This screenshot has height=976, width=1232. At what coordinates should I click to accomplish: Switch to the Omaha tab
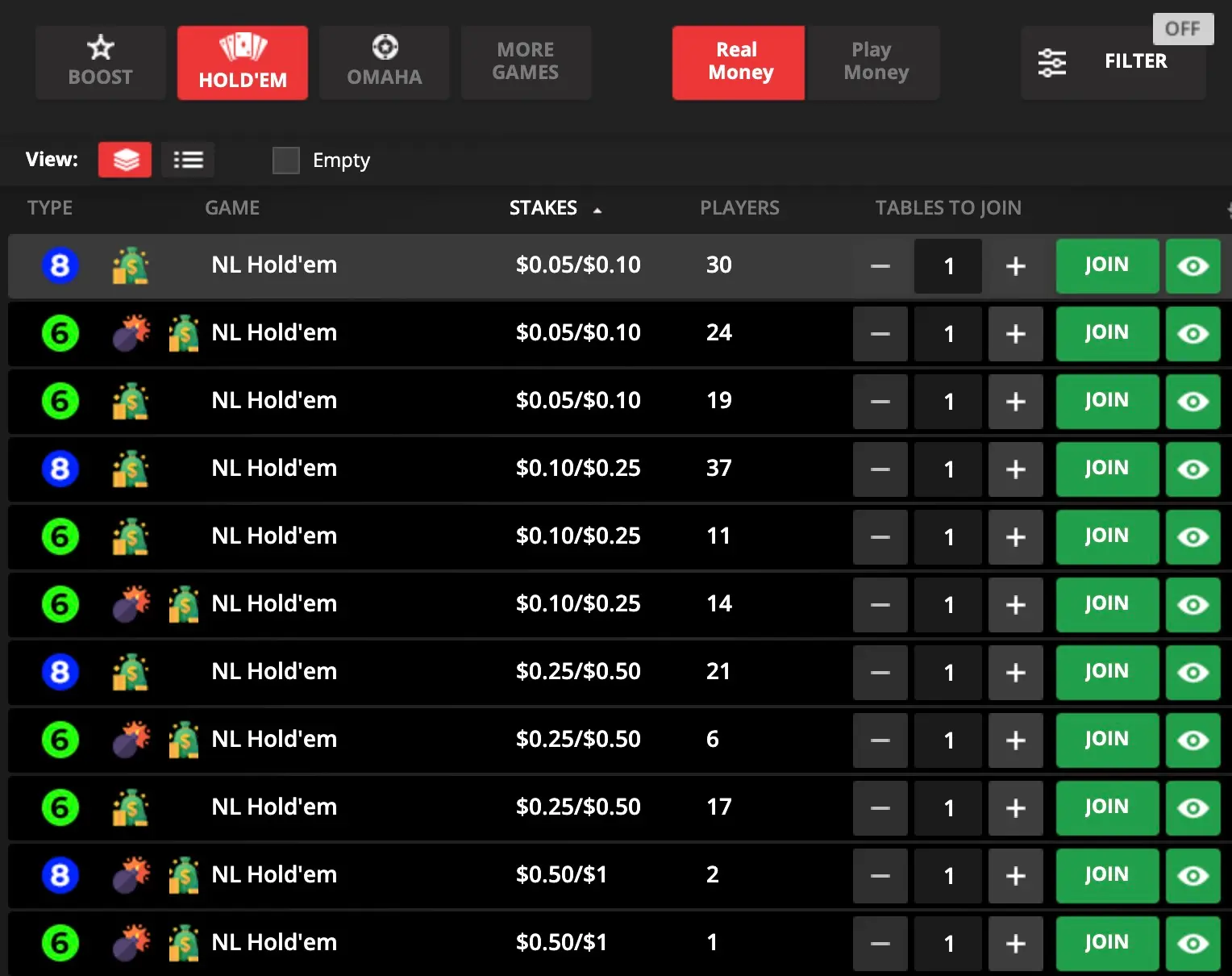click(x=385, y=62)
